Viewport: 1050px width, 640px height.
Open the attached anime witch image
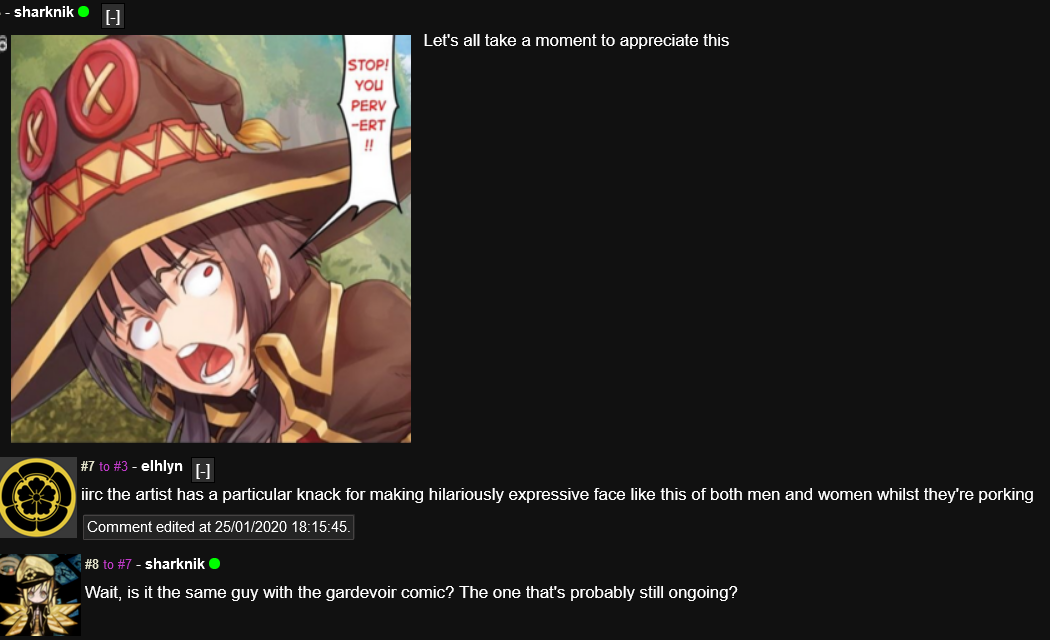coord(211,239)
